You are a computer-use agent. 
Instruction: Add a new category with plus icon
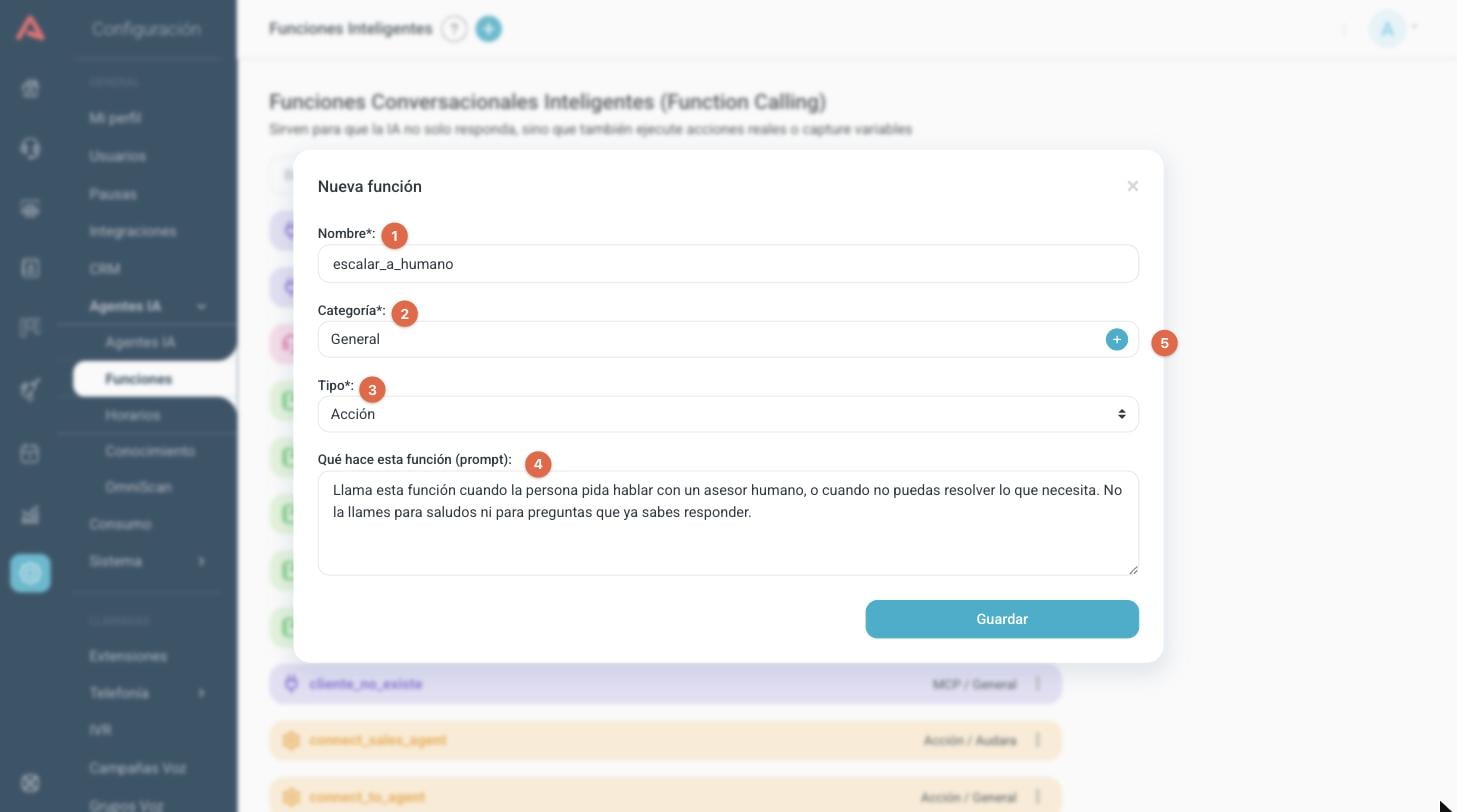[x=1116, y=339]
